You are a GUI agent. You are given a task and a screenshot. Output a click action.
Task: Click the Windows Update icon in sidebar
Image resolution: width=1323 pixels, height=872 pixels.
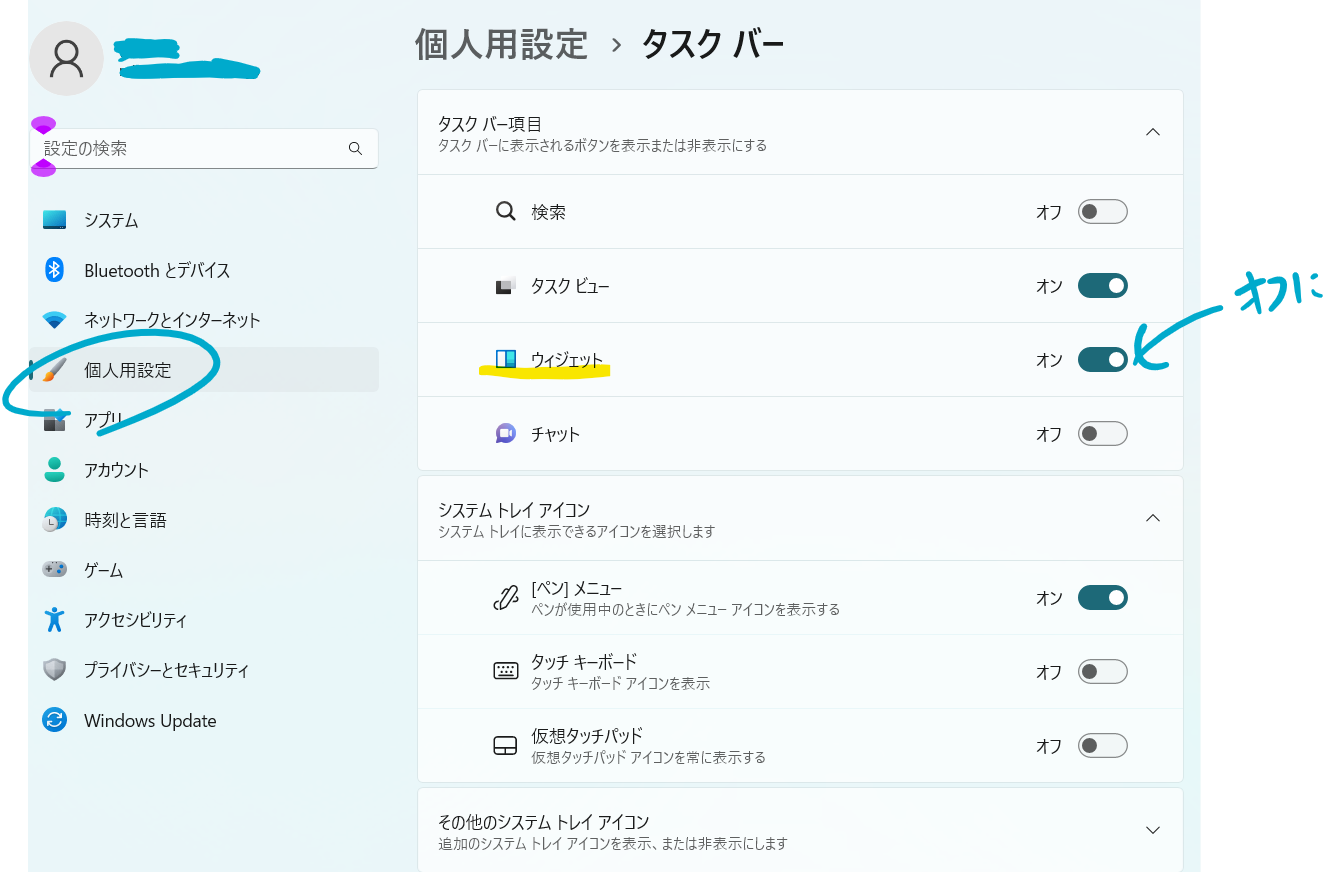pos(56,720)
